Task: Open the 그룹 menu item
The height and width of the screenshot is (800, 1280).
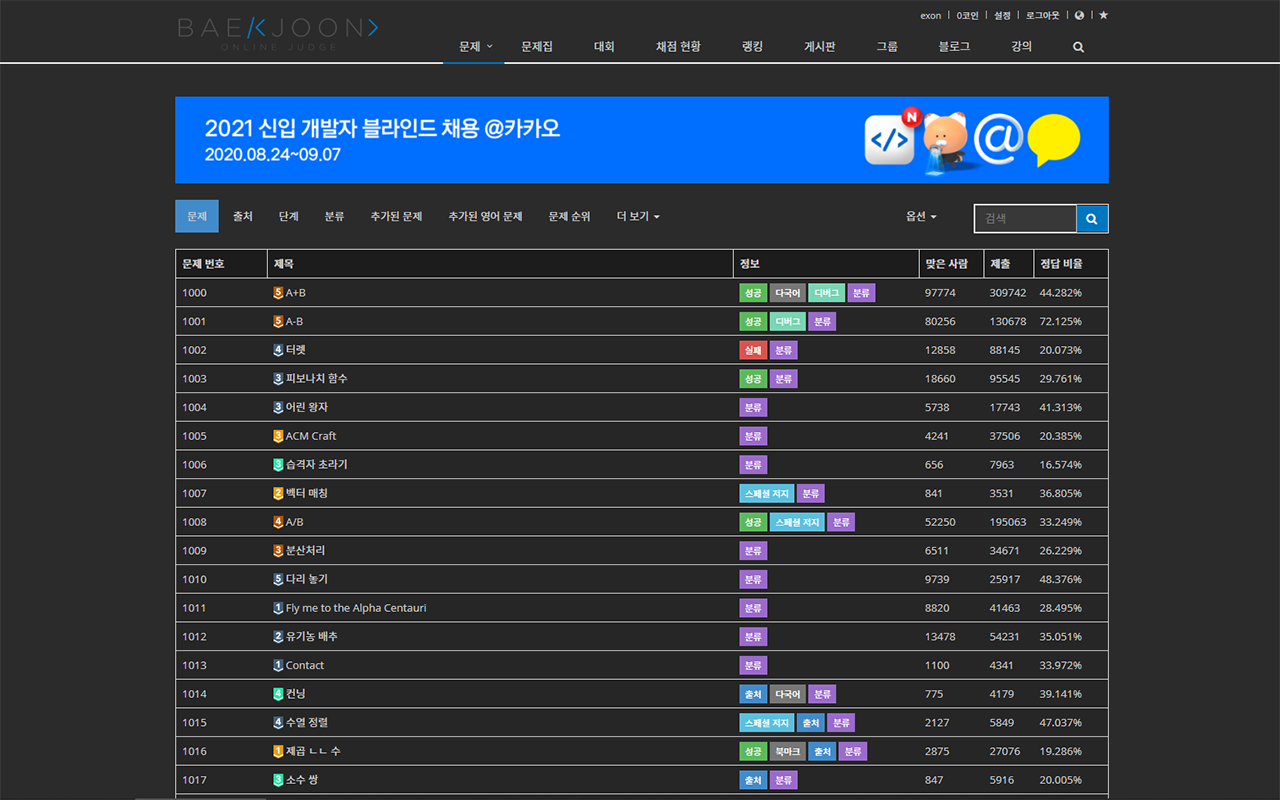Action: point(887,47)
